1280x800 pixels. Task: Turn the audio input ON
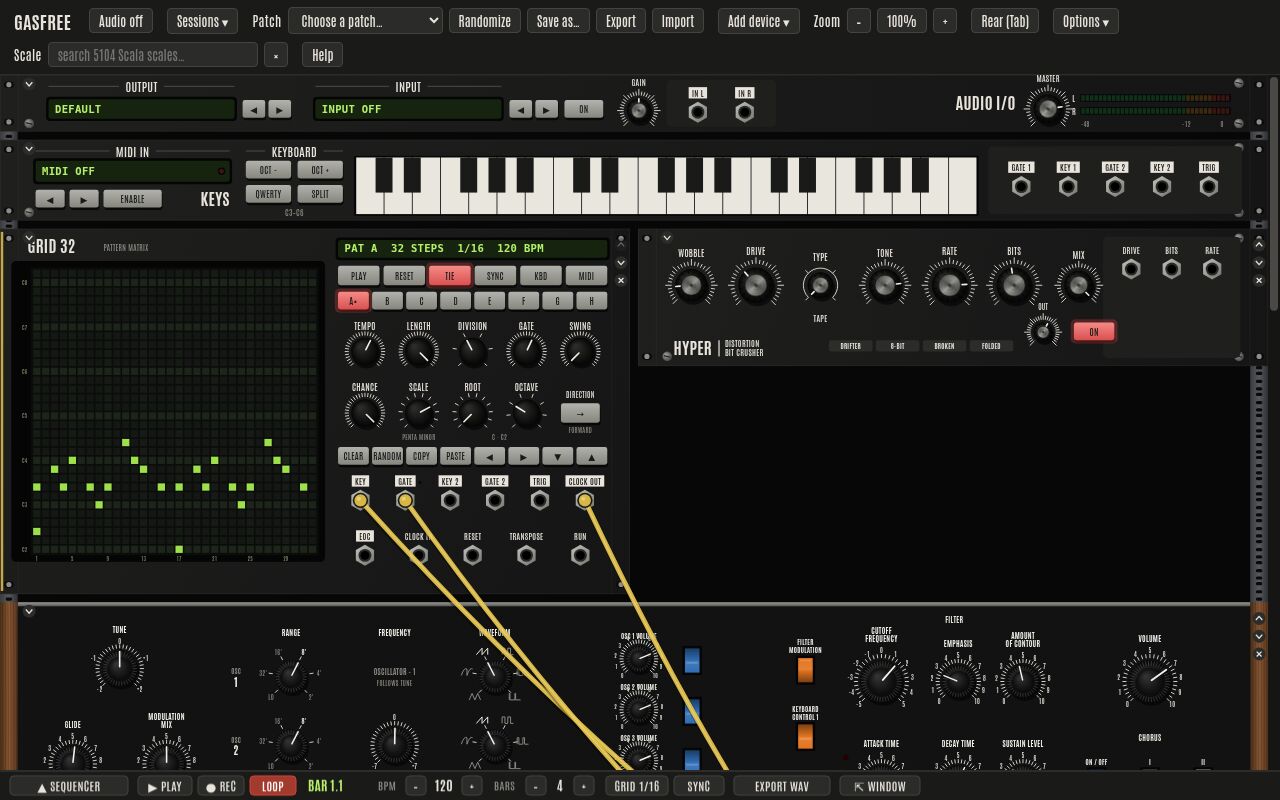coord(584,109)
